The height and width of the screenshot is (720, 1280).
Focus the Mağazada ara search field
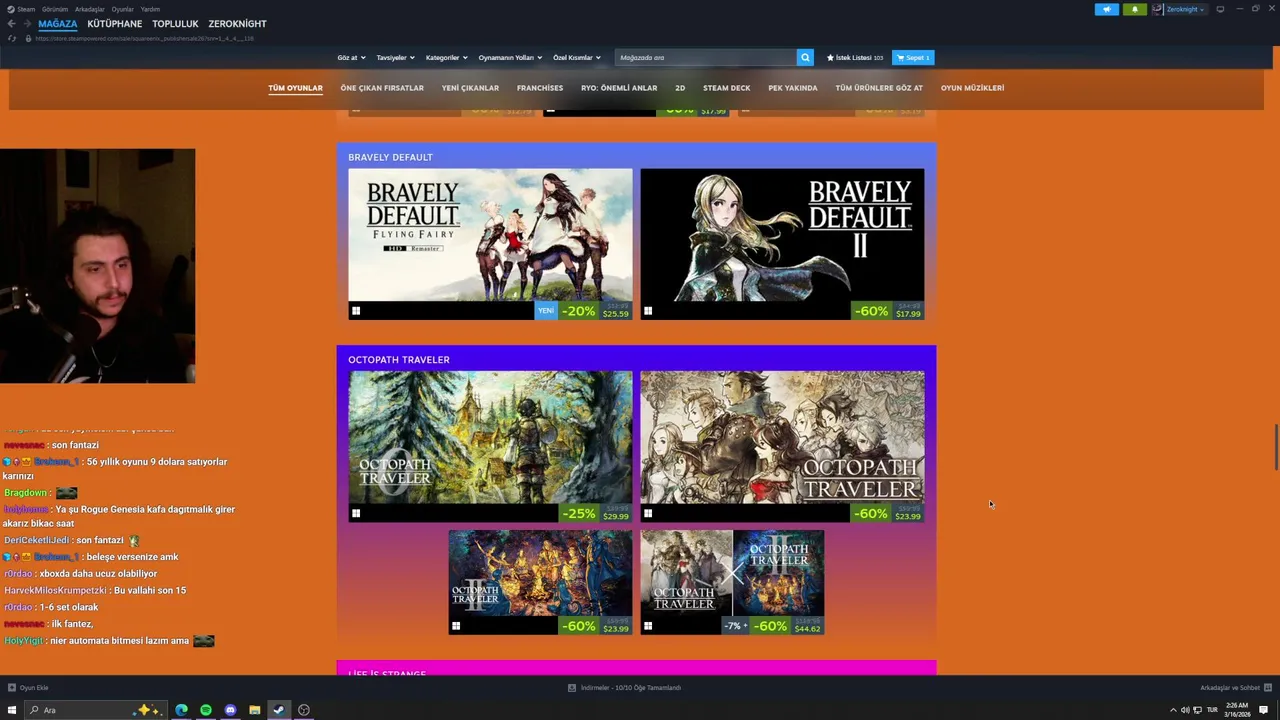point(705,57)
